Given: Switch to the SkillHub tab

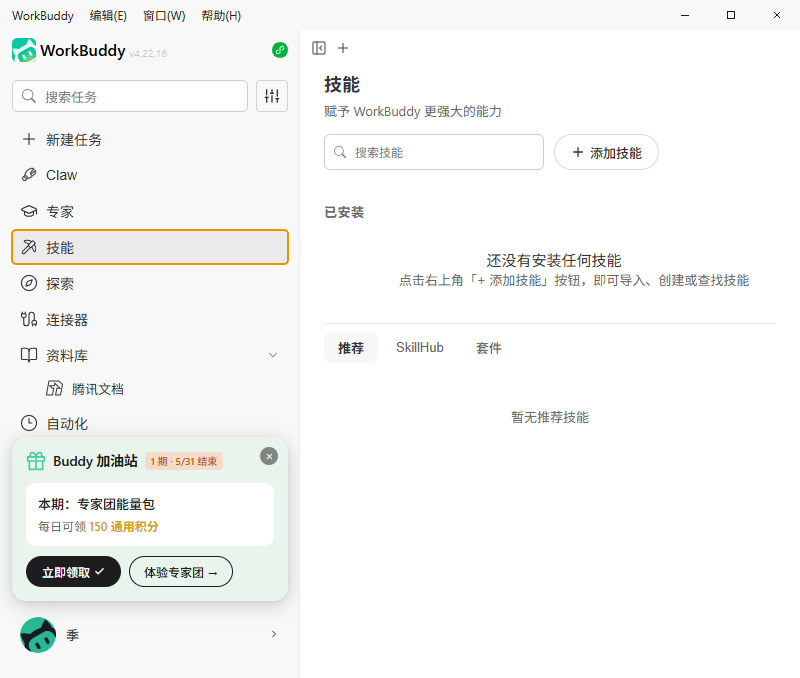Looking at the screenshot, I should (420, 347).
